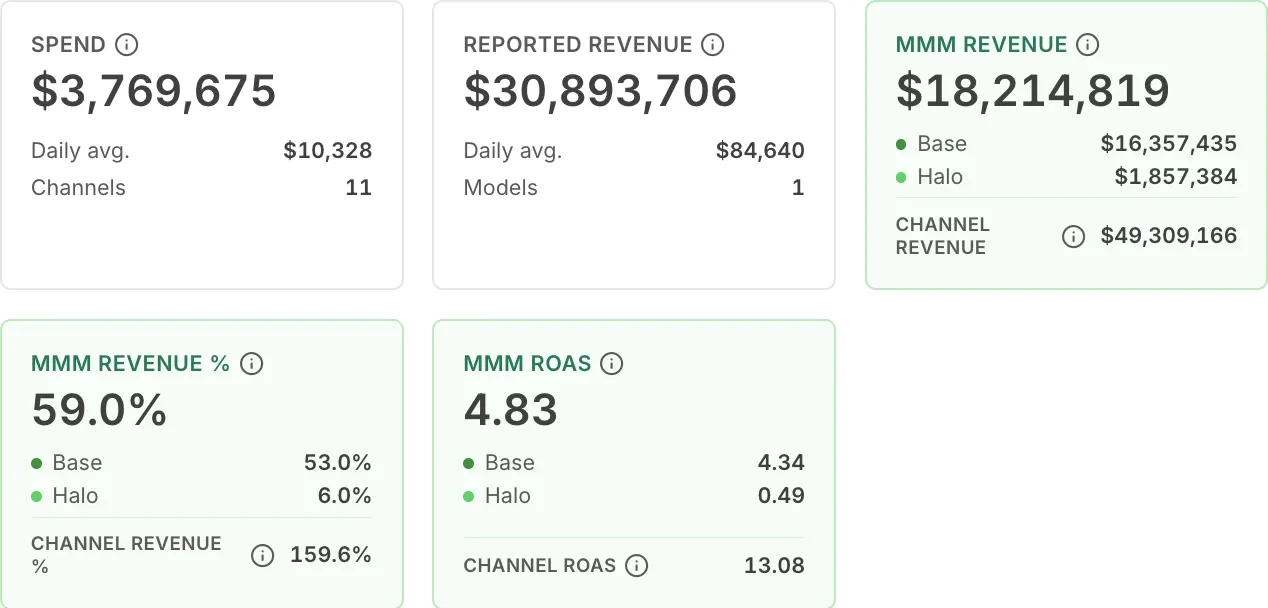Click the channel revenue percentage 159.6%

pyautogui.click(x=331, y=555)
